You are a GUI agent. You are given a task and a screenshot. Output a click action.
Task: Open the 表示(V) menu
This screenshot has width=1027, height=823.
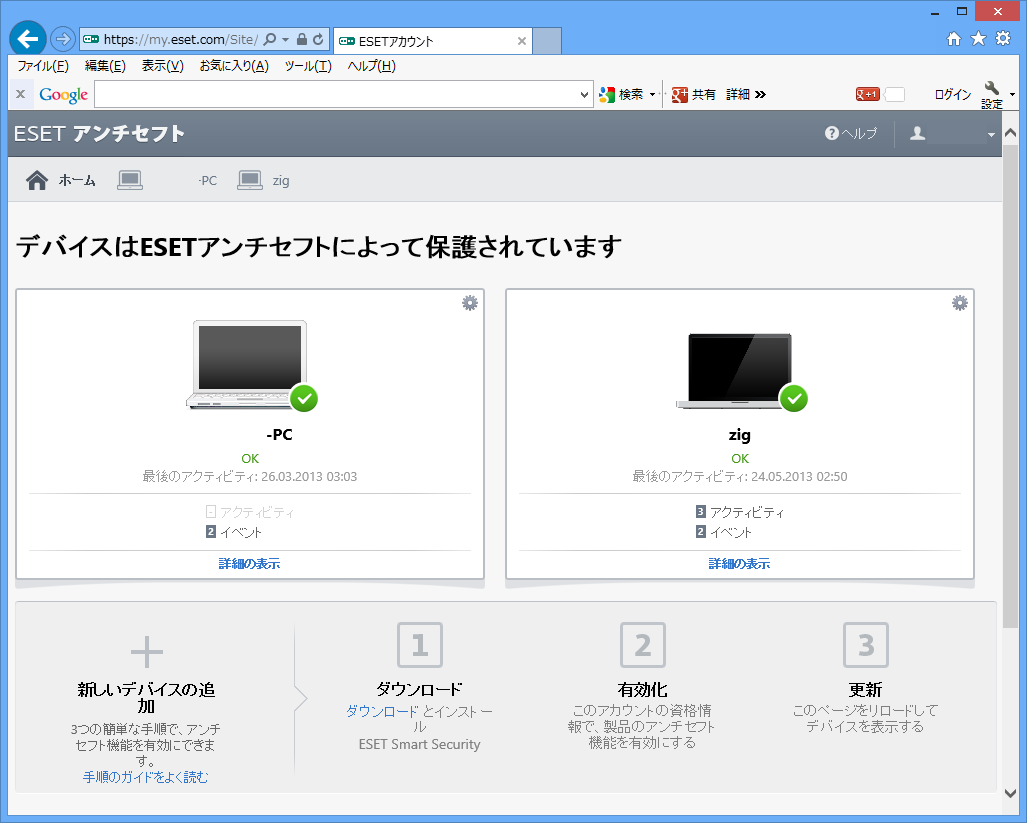click(x=162, y=66)
